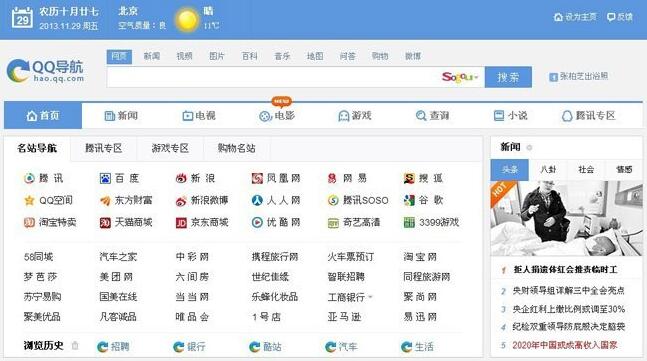Open history shortcut 汽车
This screenshot has height=361, width=647.
[x=341, y=347]
